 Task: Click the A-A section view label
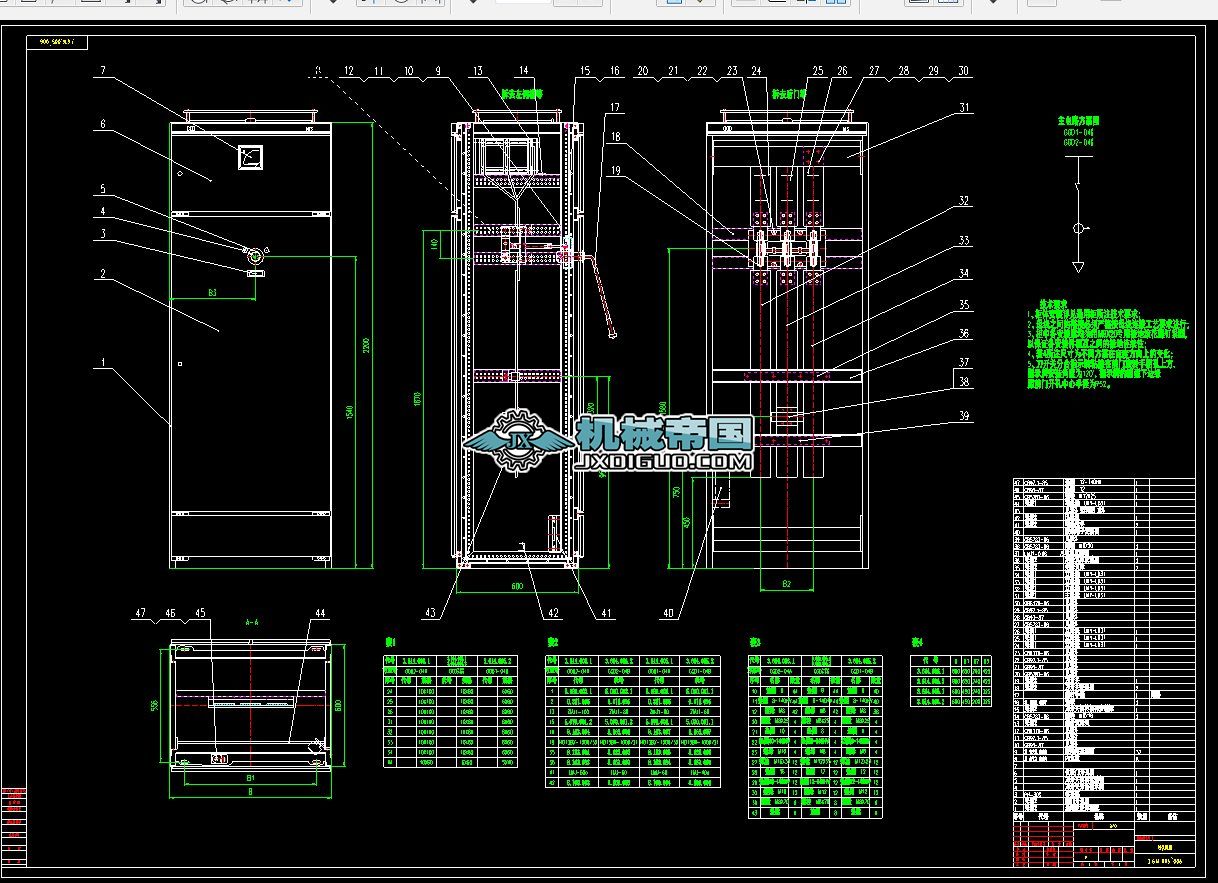point(252,622)
